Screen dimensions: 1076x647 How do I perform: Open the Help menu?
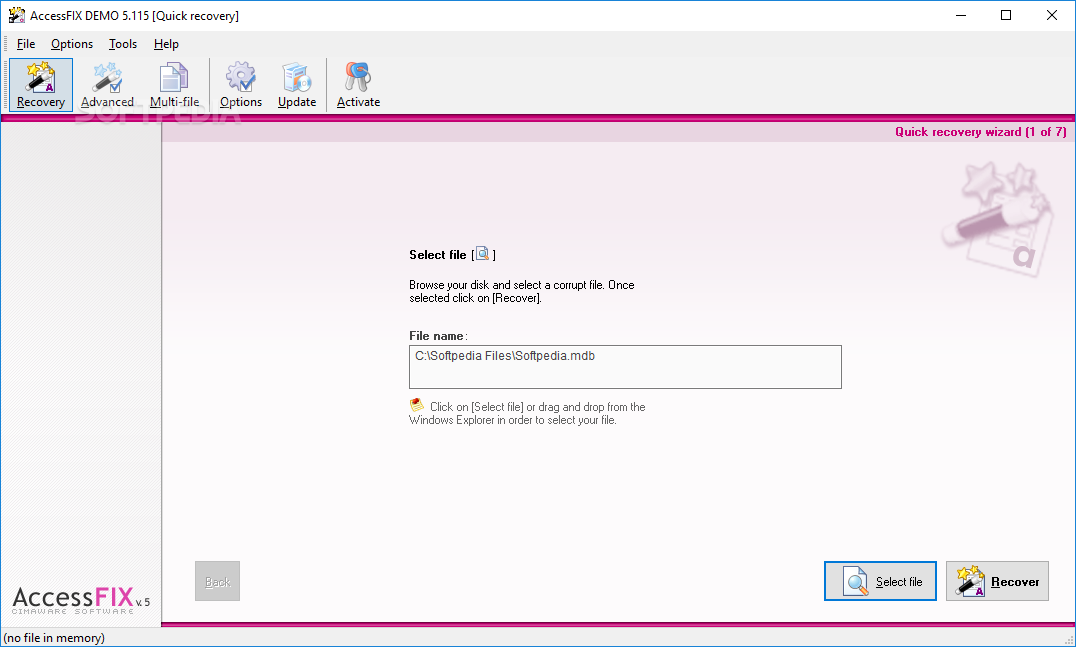pos(166,44)
